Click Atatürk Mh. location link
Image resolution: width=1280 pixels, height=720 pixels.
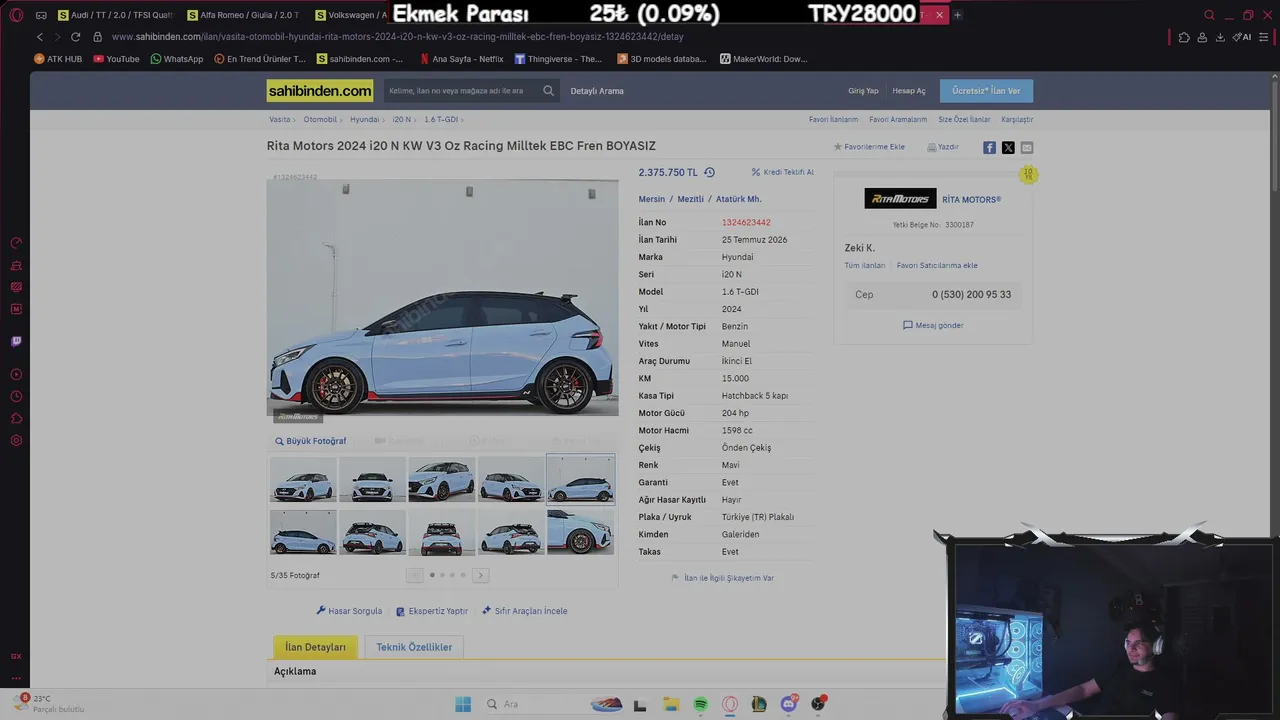point(739,199)
